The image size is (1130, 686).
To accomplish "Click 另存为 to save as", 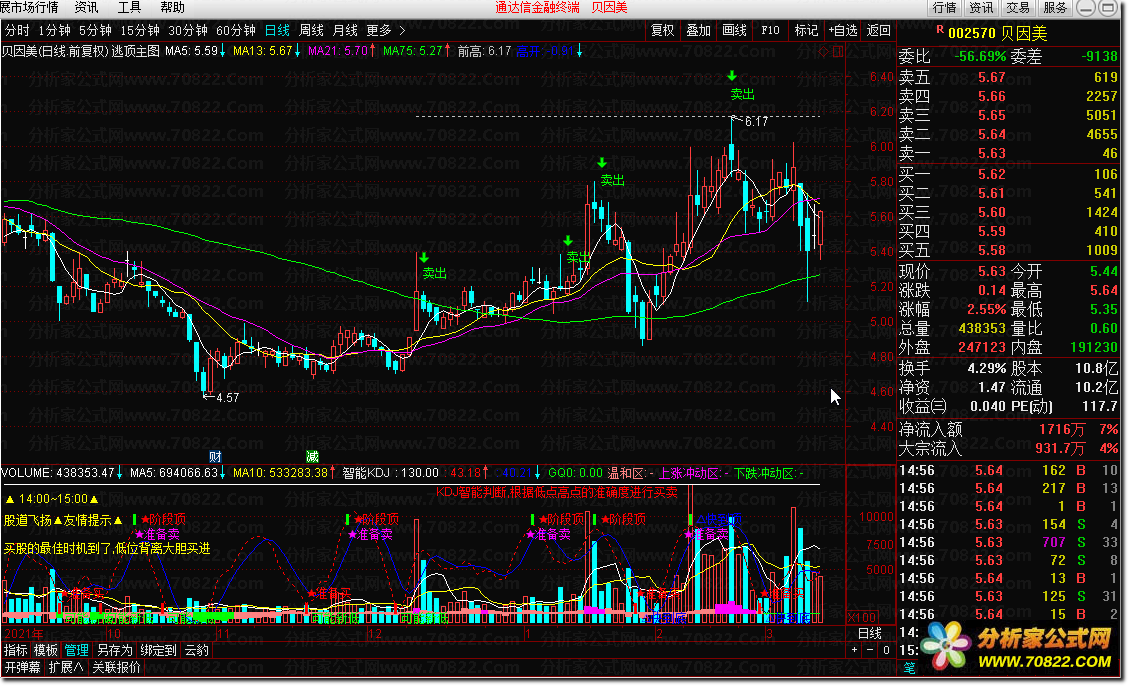I will (x=115, y=651).
